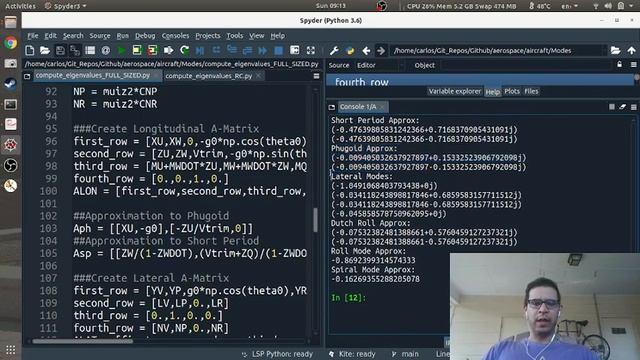Clear console variables with eraser icon
640x360 pixels.
pyautogui.click(x=622, y=107)
